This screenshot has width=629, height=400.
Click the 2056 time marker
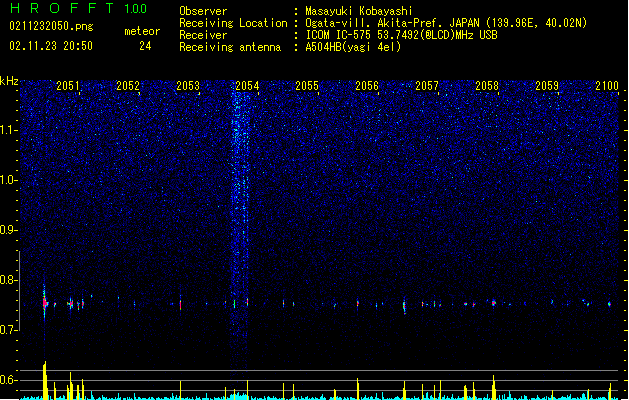tap(367, 85)
